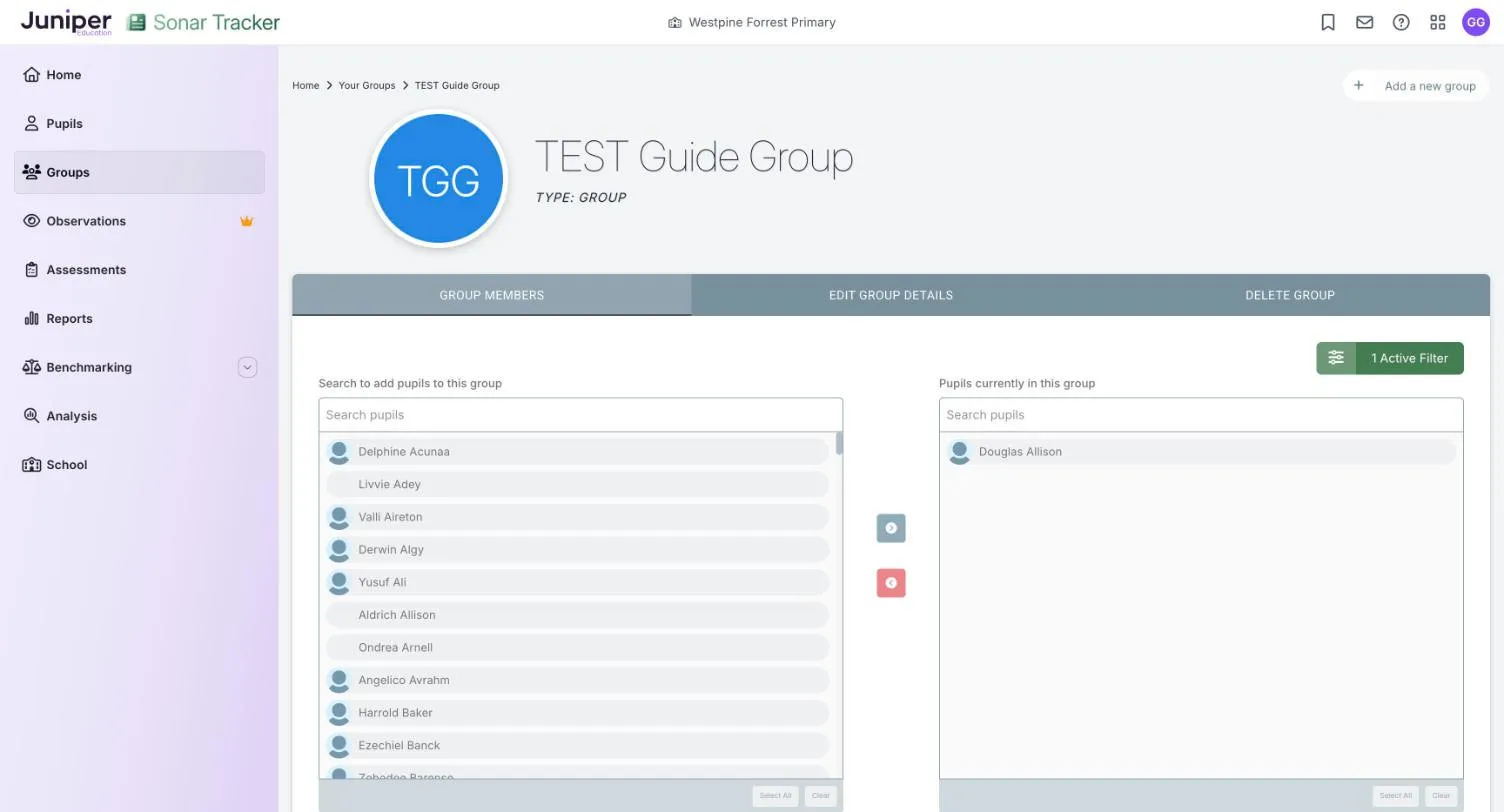Open the mail envelope icon

1364,22
